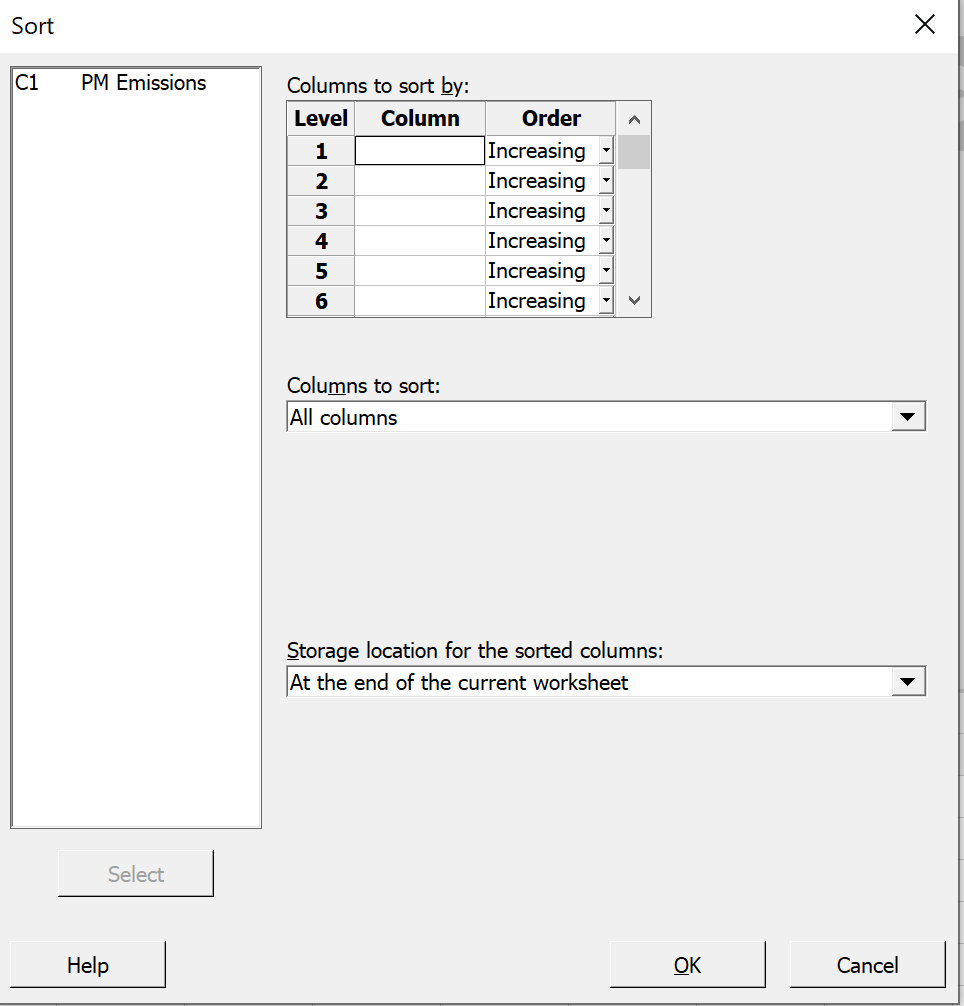Viewport: 964px width, 1006px height.
Task: Click the Column header in sort table
Action: (x=420, y=119)
